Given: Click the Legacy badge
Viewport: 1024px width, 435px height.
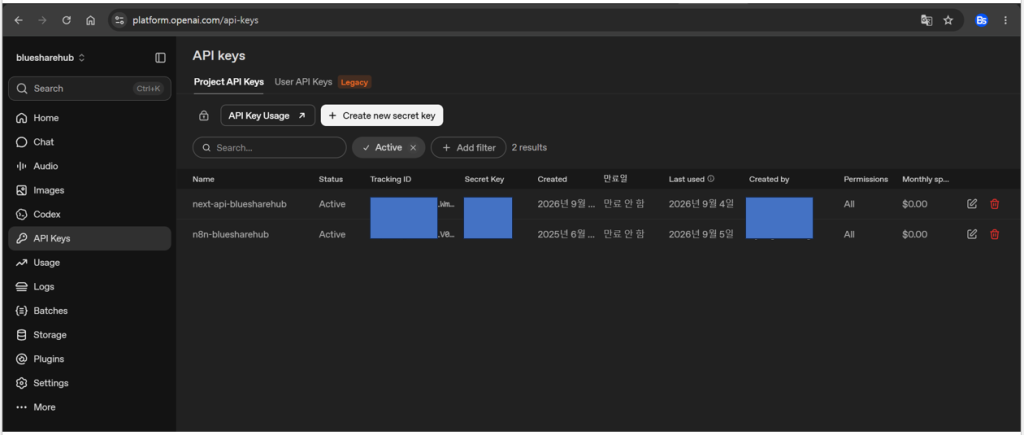Looking at the screenshot, I should click(355, 82).
